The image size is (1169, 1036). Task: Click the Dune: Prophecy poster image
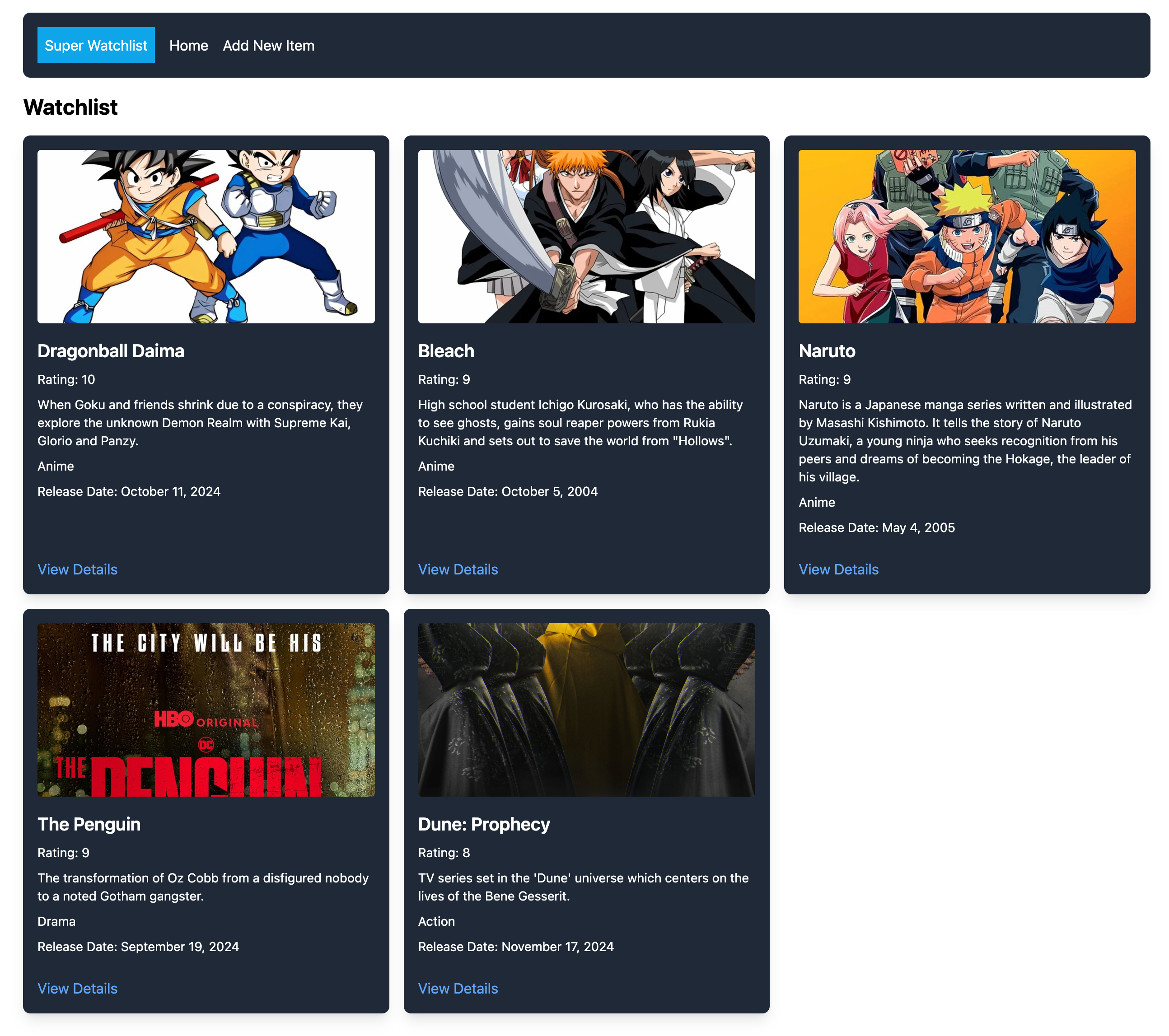[586, 709]
